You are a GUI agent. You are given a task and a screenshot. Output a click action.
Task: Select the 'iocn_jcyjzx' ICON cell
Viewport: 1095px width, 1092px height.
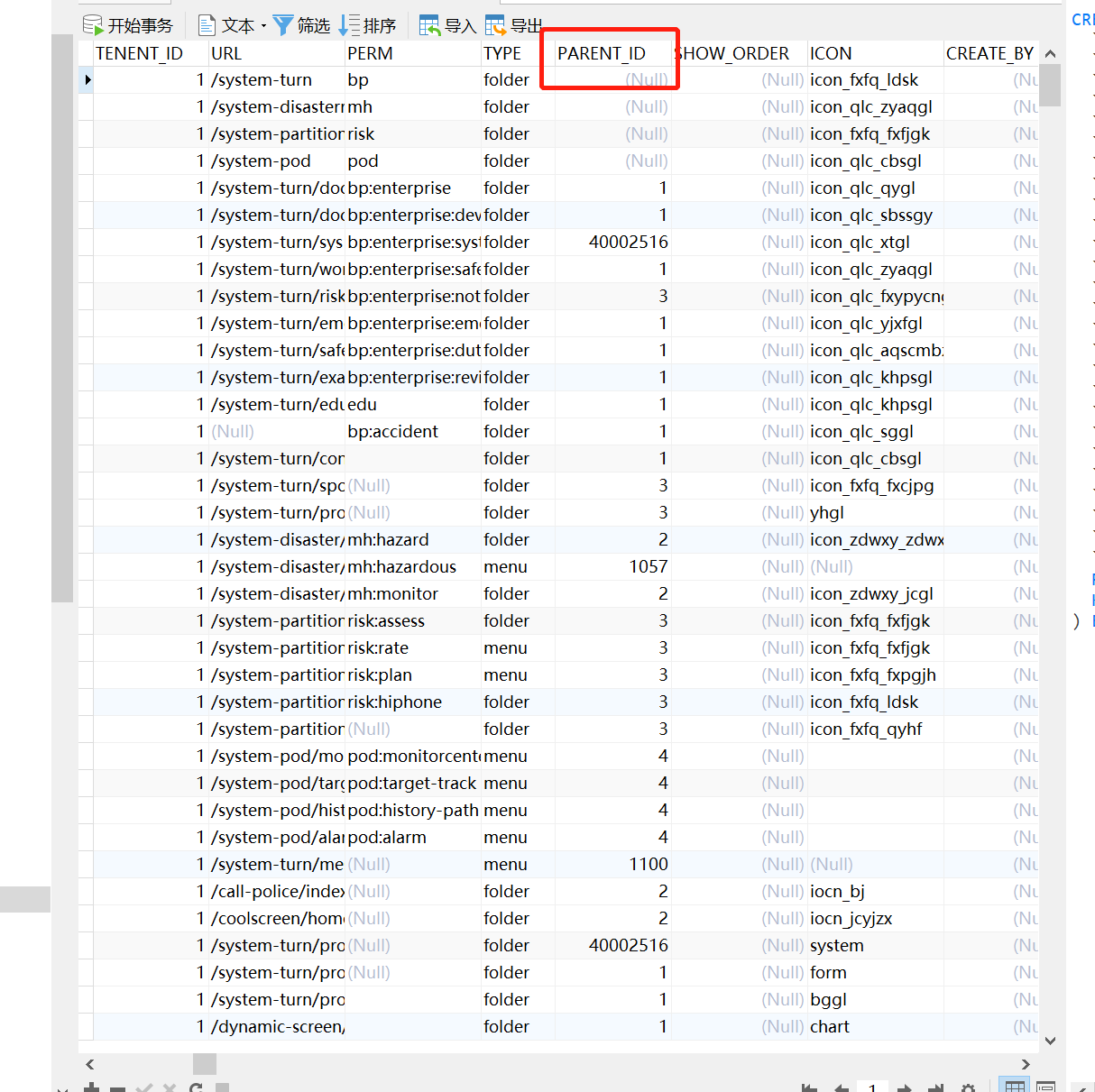click(876, 918)
